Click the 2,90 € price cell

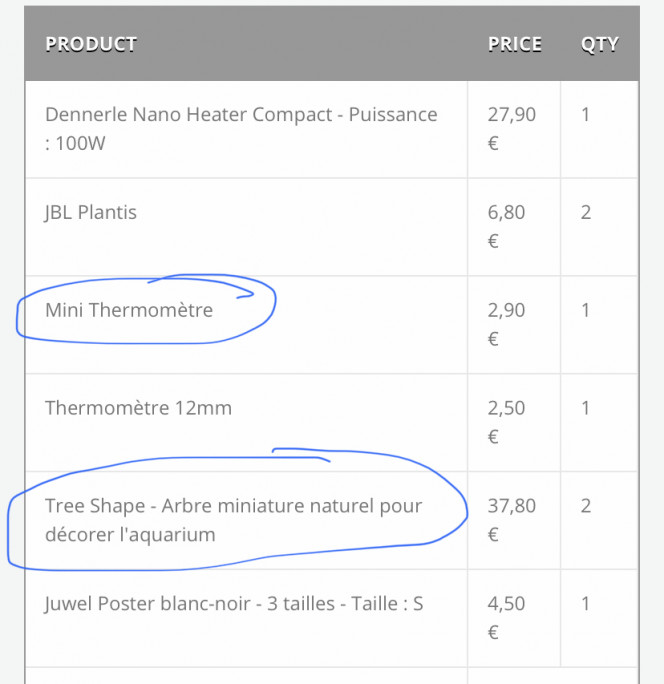coord(506,324)
